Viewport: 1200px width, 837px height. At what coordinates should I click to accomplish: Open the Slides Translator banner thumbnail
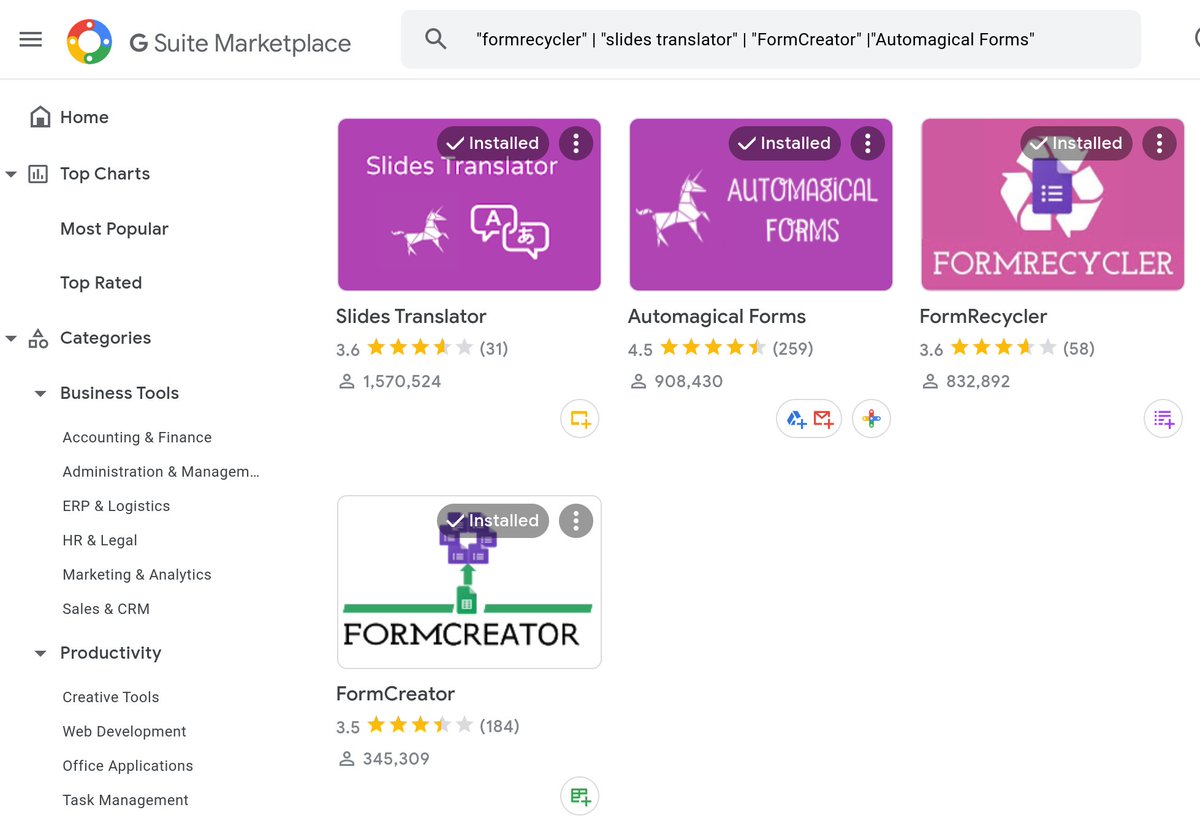point(469,205)
